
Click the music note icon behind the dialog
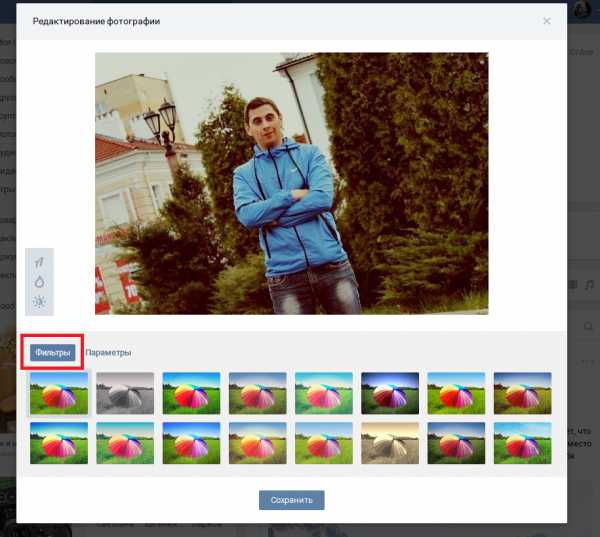[589, 284]
